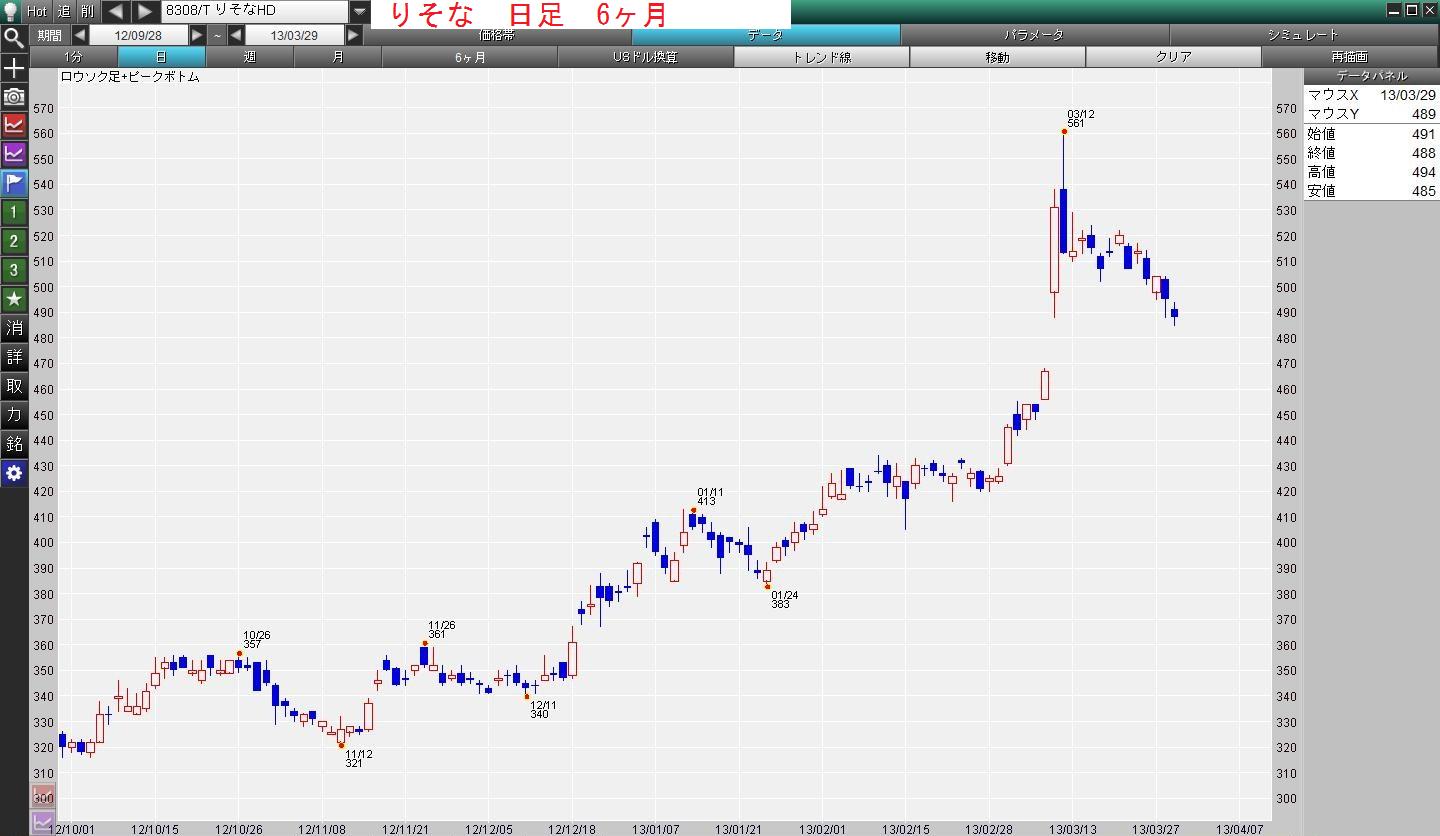Click the 削 (delete) button
The height and width of the screenshot is (836, 1440).
click(x=88, y=11)
